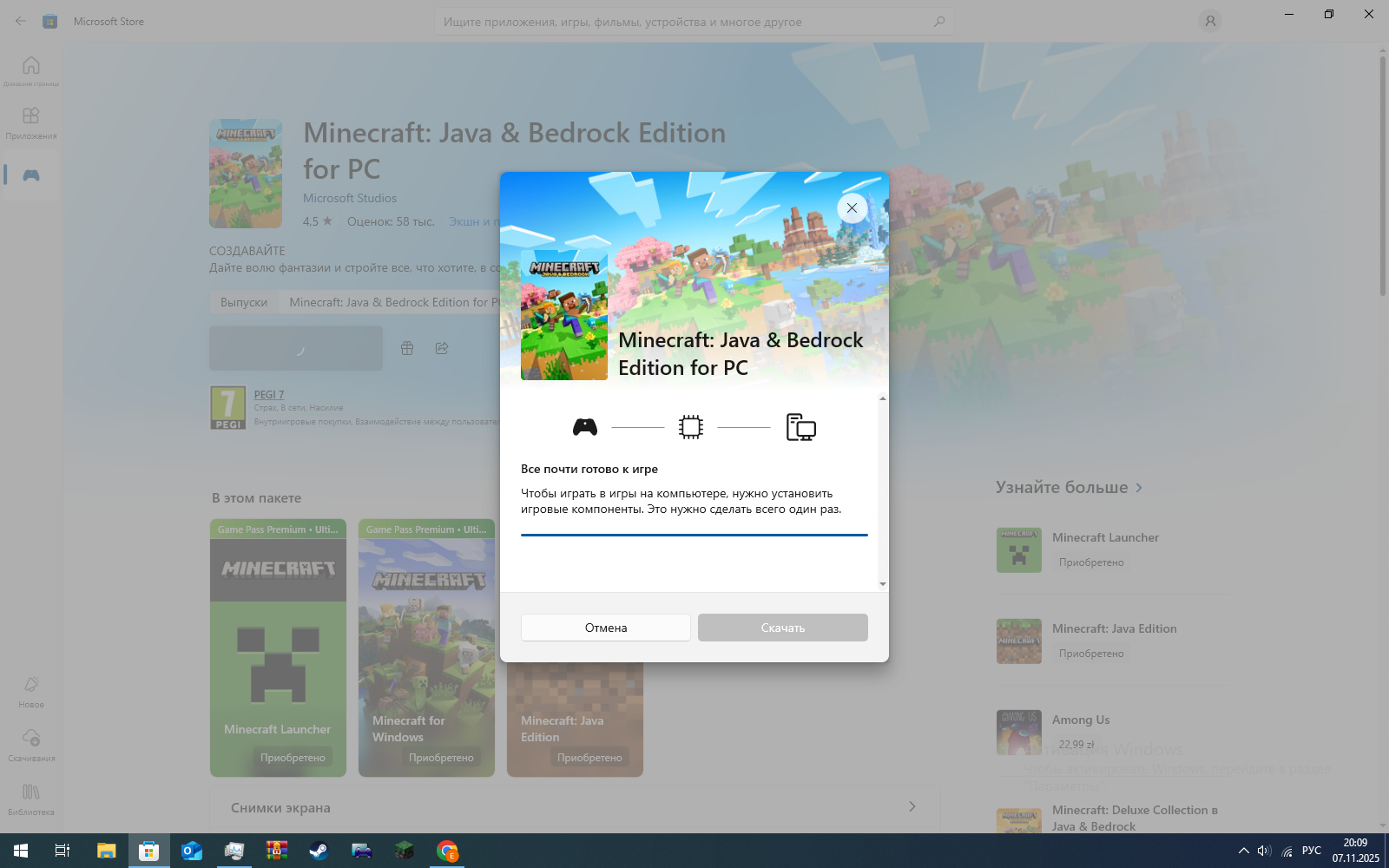Click the Отмена button in dialog
Viewport: 1389px width, 868px height.
click(606, 628)
